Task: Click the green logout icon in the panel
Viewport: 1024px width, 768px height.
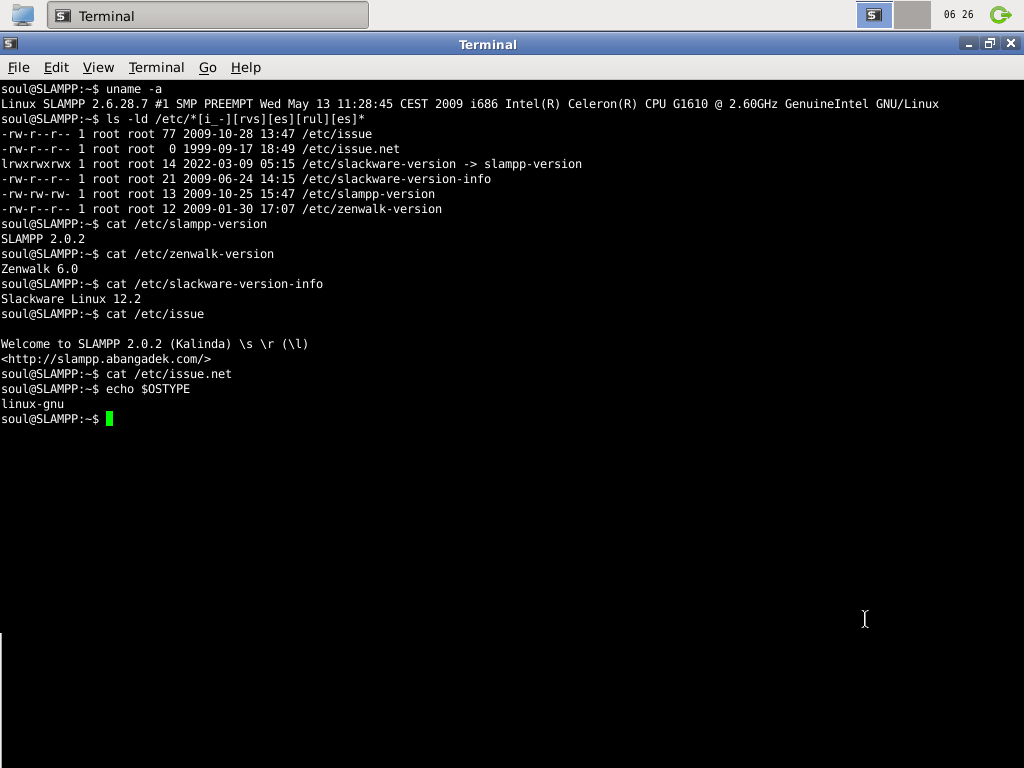Action: (1000, 15)
